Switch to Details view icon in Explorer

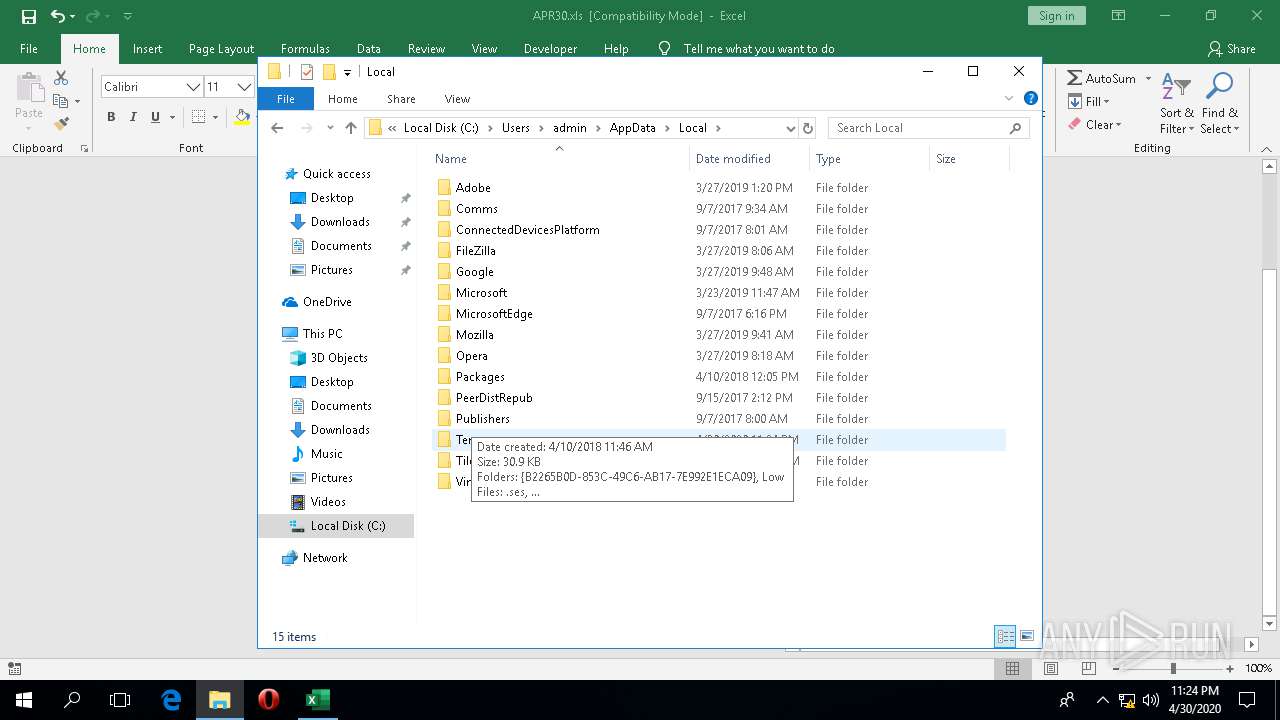pyautogui.click(x=1005, y=636)
